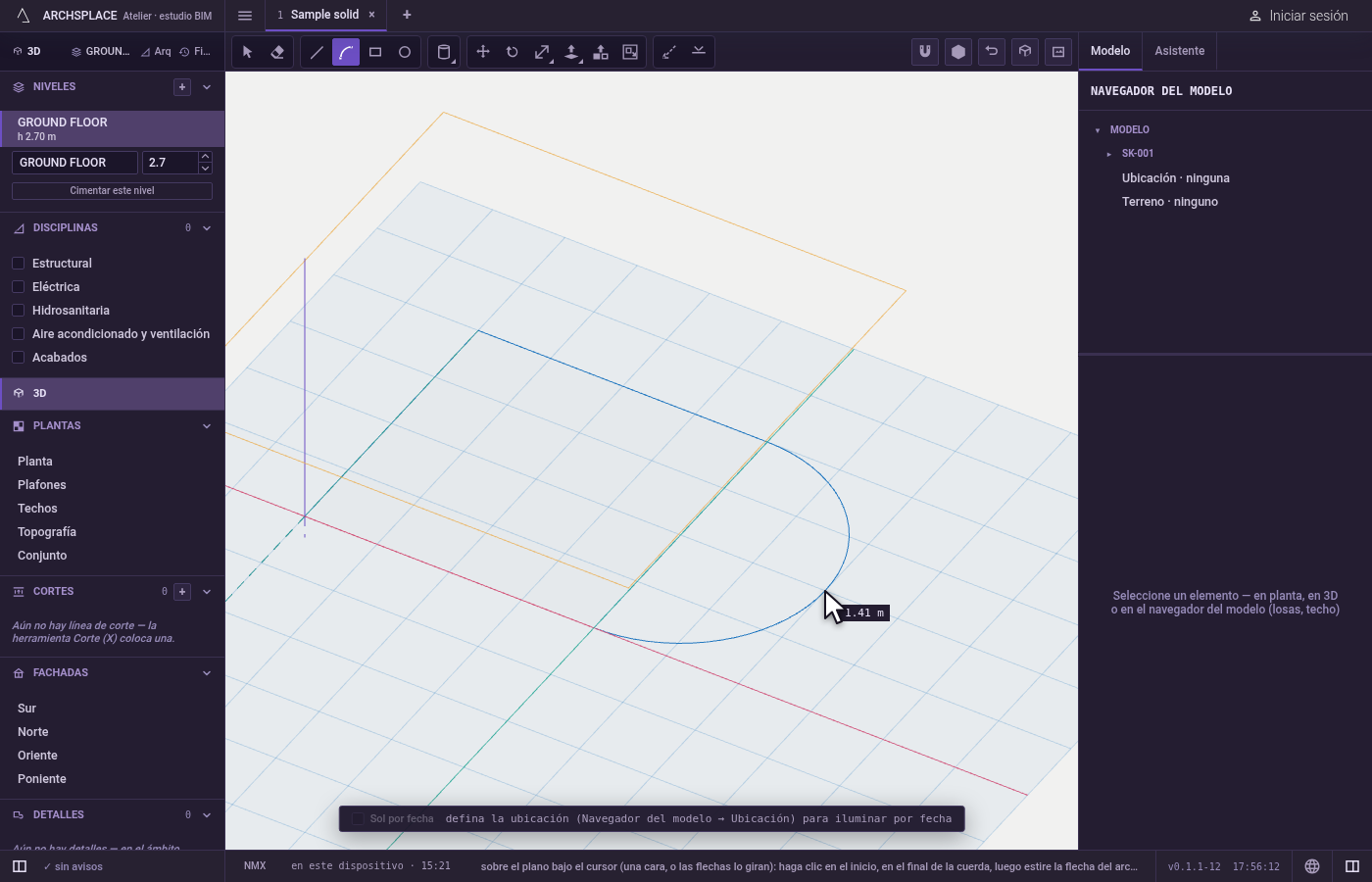Image resolution: width=1372 pixels, height=882 pixels.
Task: Select the Circle tool
Action: click(x=405, y=52)
